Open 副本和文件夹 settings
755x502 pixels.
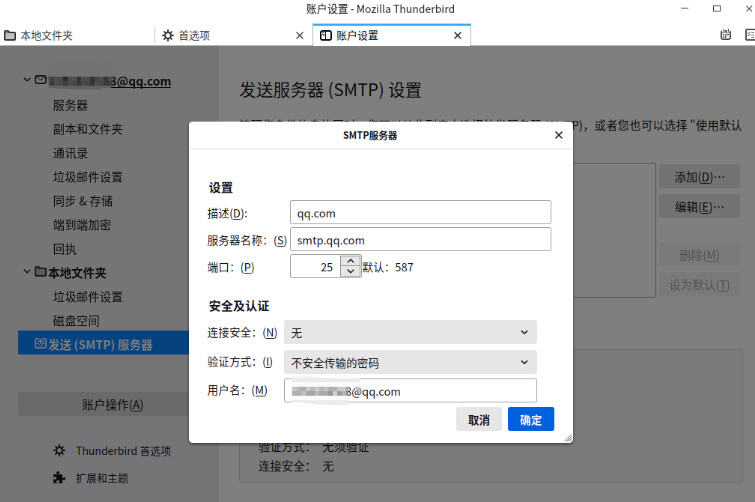click(x=88, y=129)
